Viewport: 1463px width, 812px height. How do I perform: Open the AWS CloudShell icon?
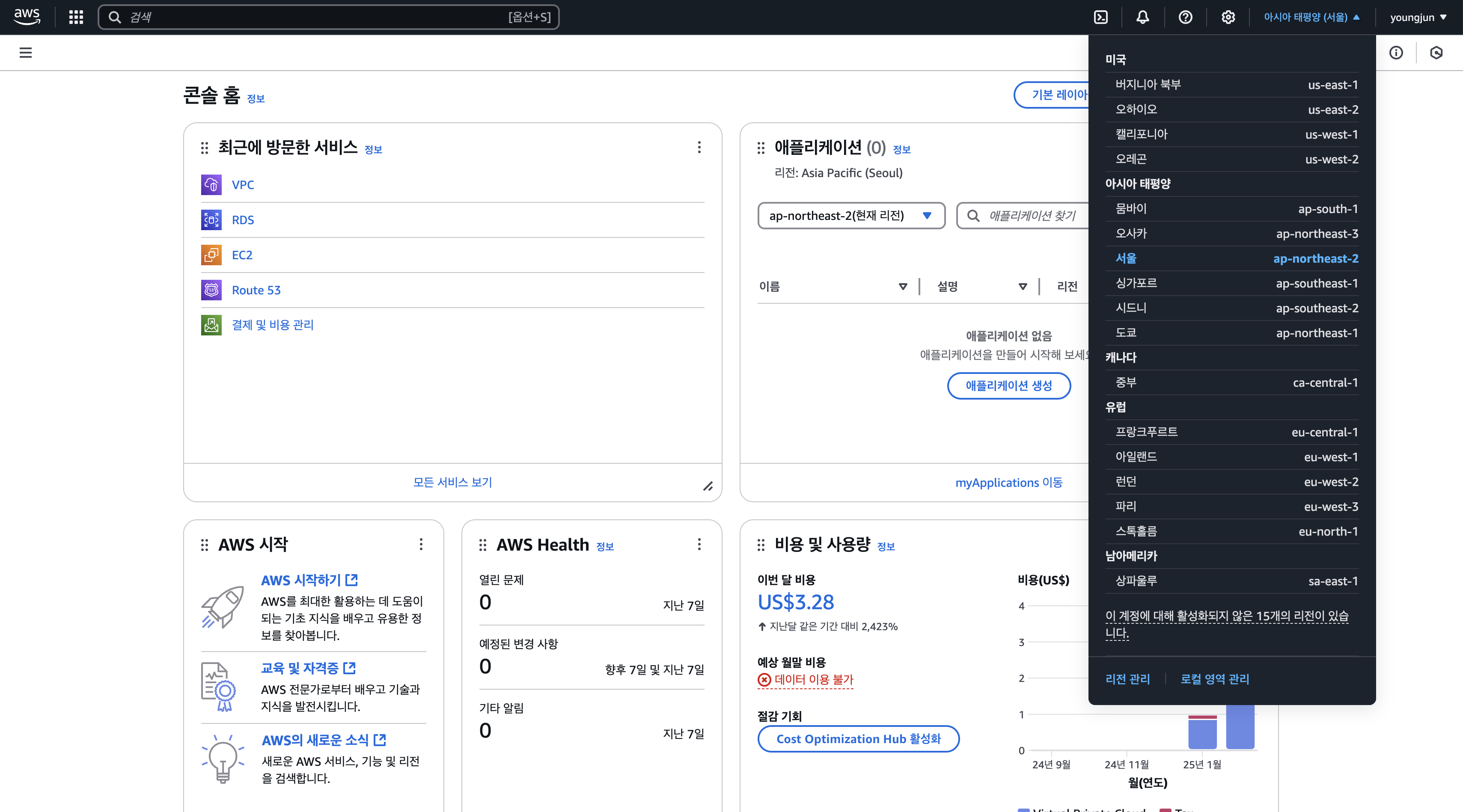pos(1100,17)
